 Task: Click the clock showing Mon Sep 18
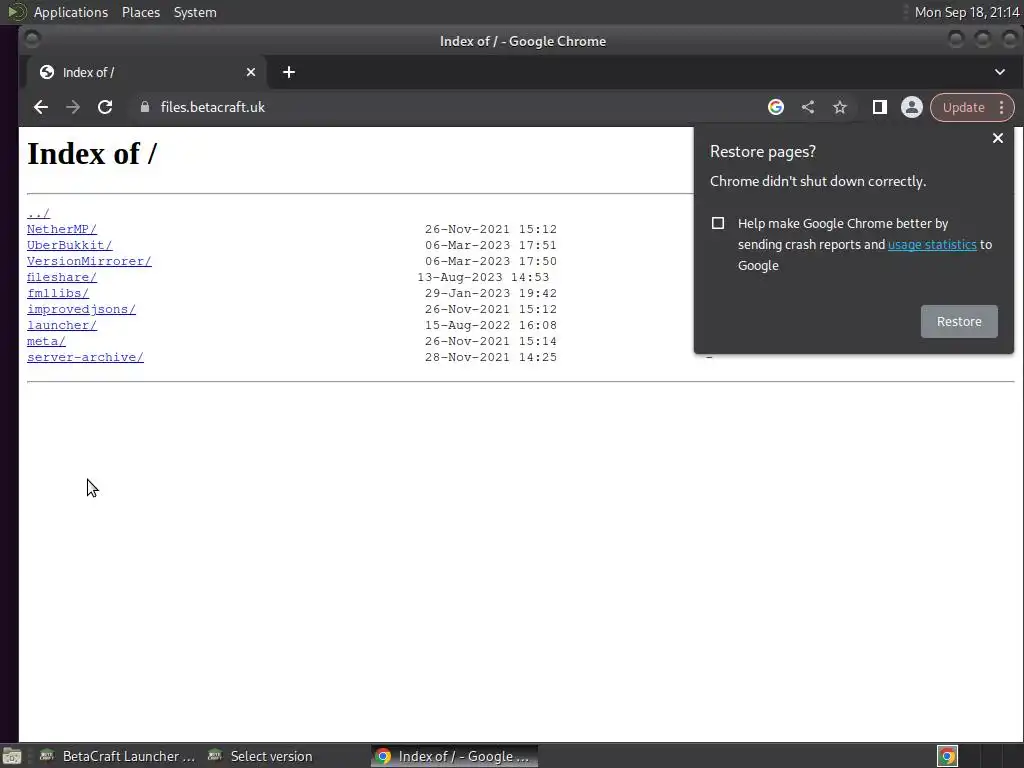tap(967, 12)
